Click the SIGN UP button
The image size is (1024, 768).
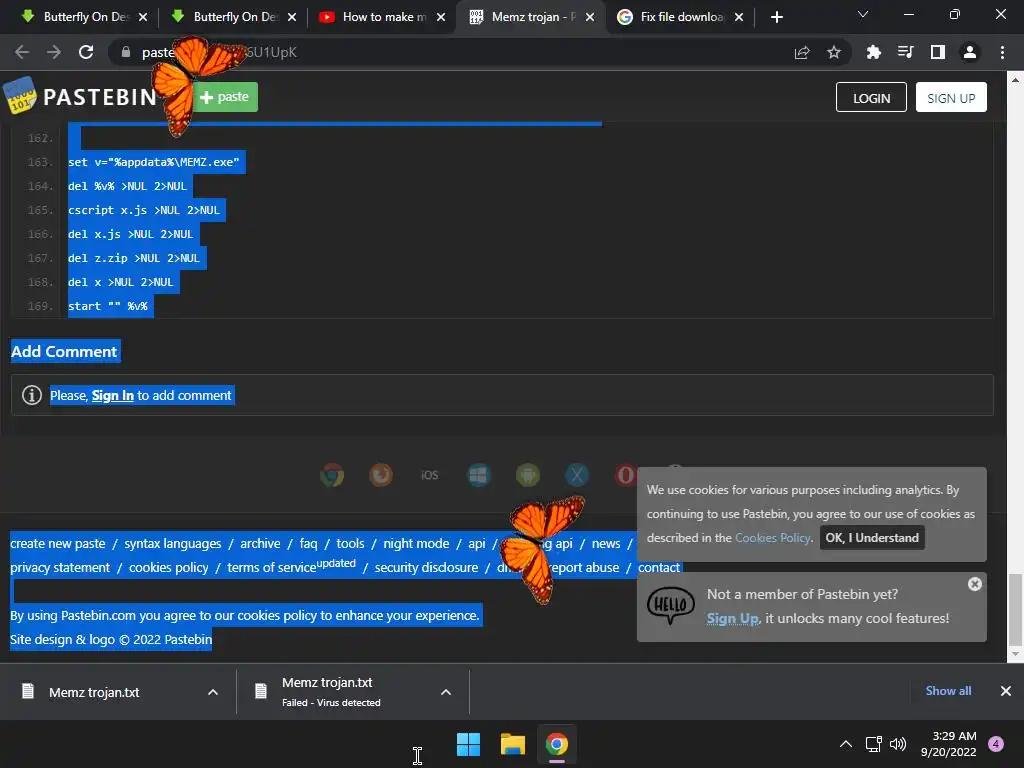(951, 97)
